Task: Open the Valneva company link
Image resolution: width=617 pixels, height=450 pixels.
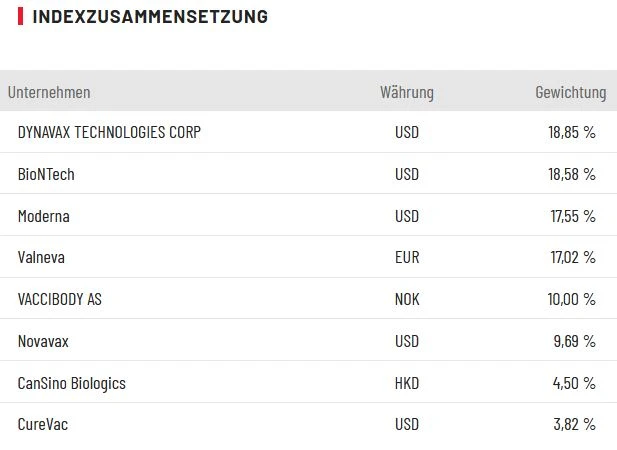Action: 42,257
